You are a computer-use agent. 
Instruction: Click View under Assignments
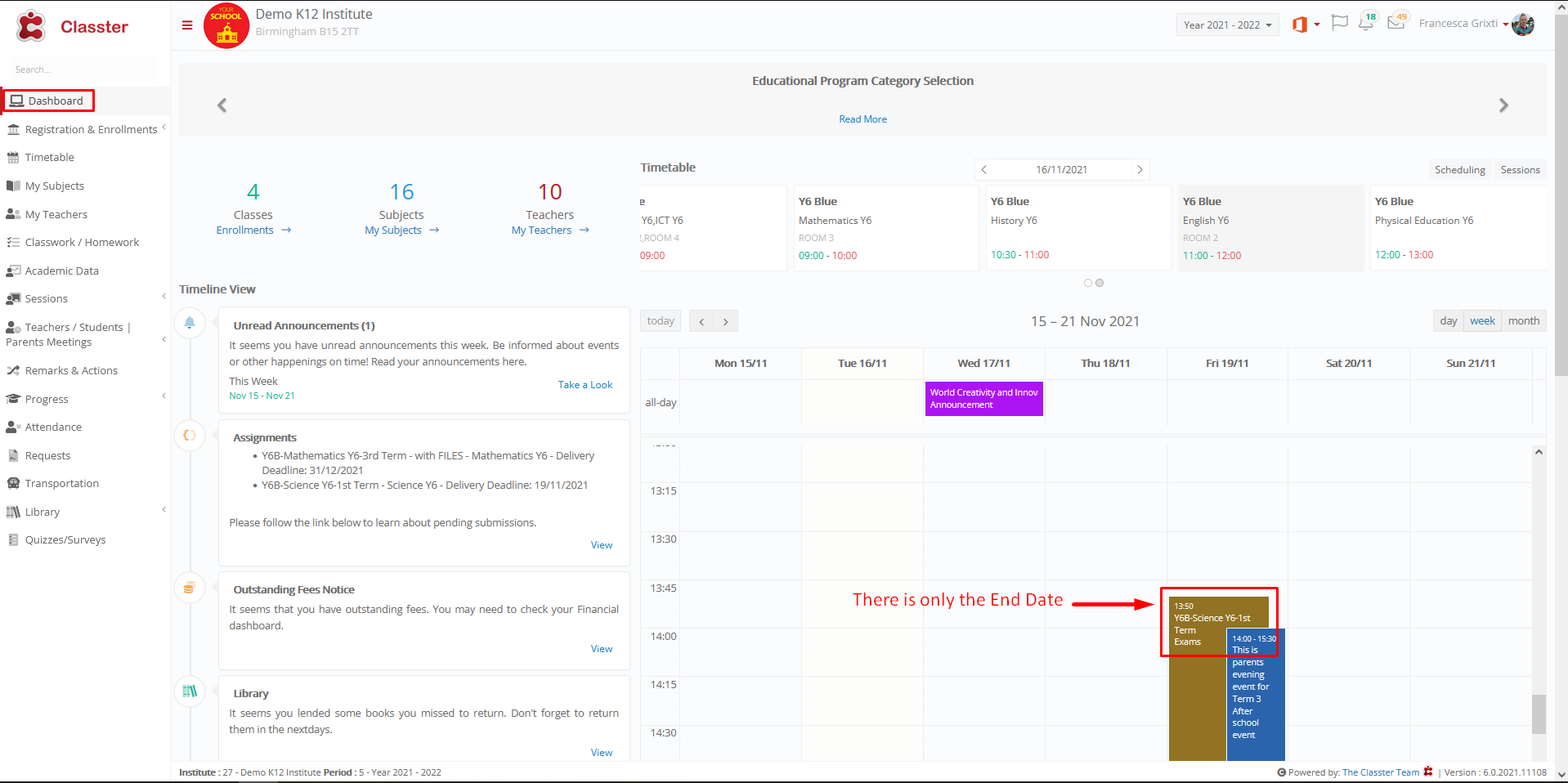602,545
